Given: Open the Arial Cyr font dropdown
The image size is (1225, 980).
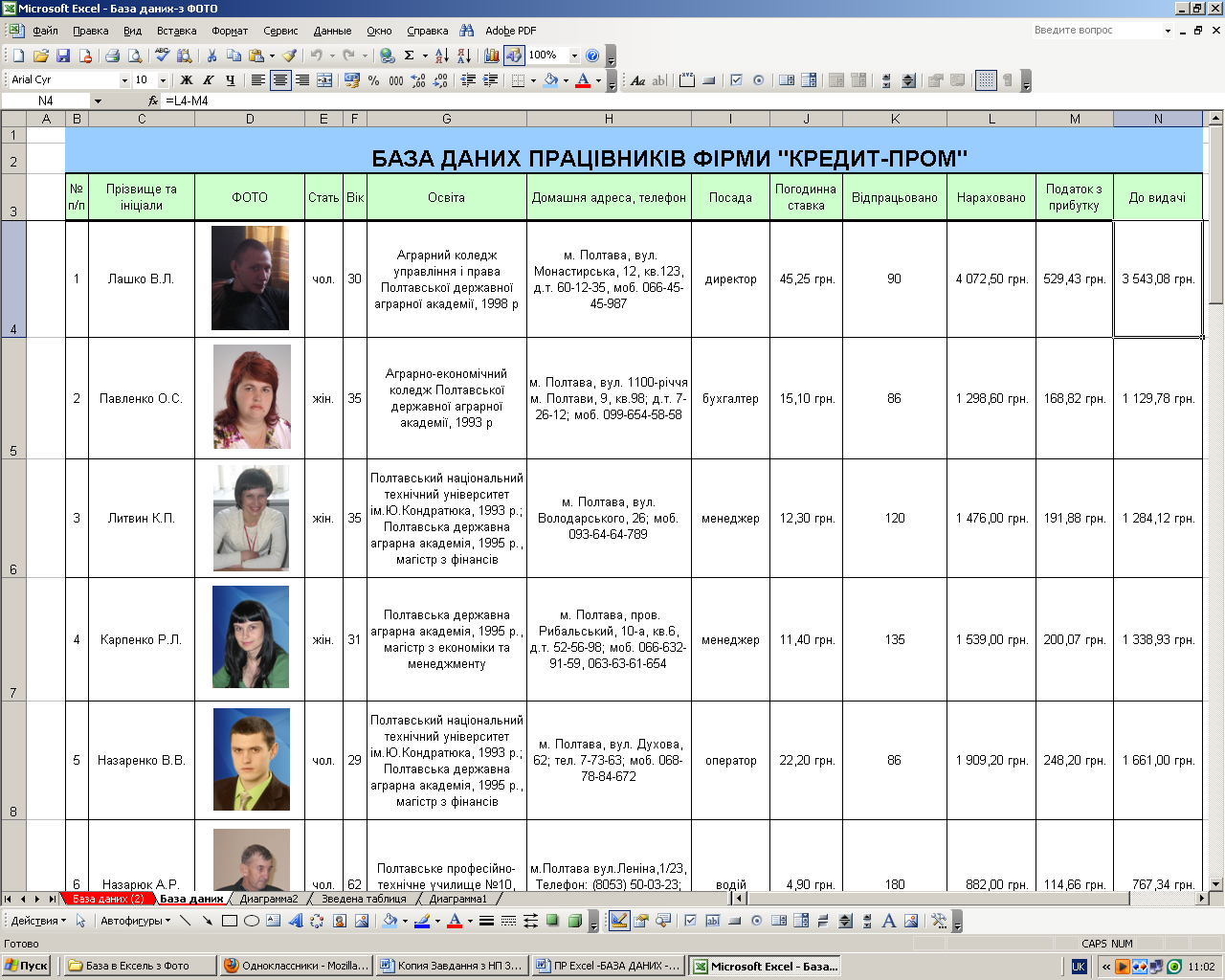Looking at the screenshot, I should [x=124, y=80].
